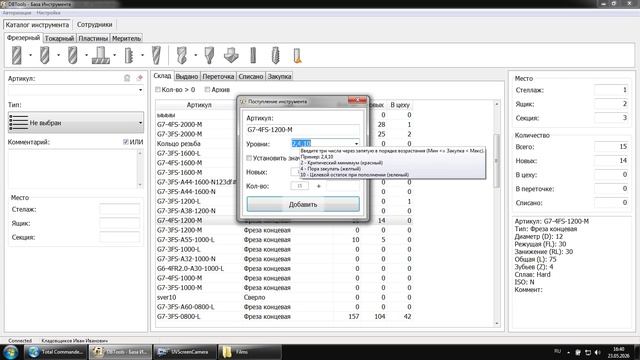Select row sver10
The height and width of the screenshot is (360, 640).
click(284, 297)
